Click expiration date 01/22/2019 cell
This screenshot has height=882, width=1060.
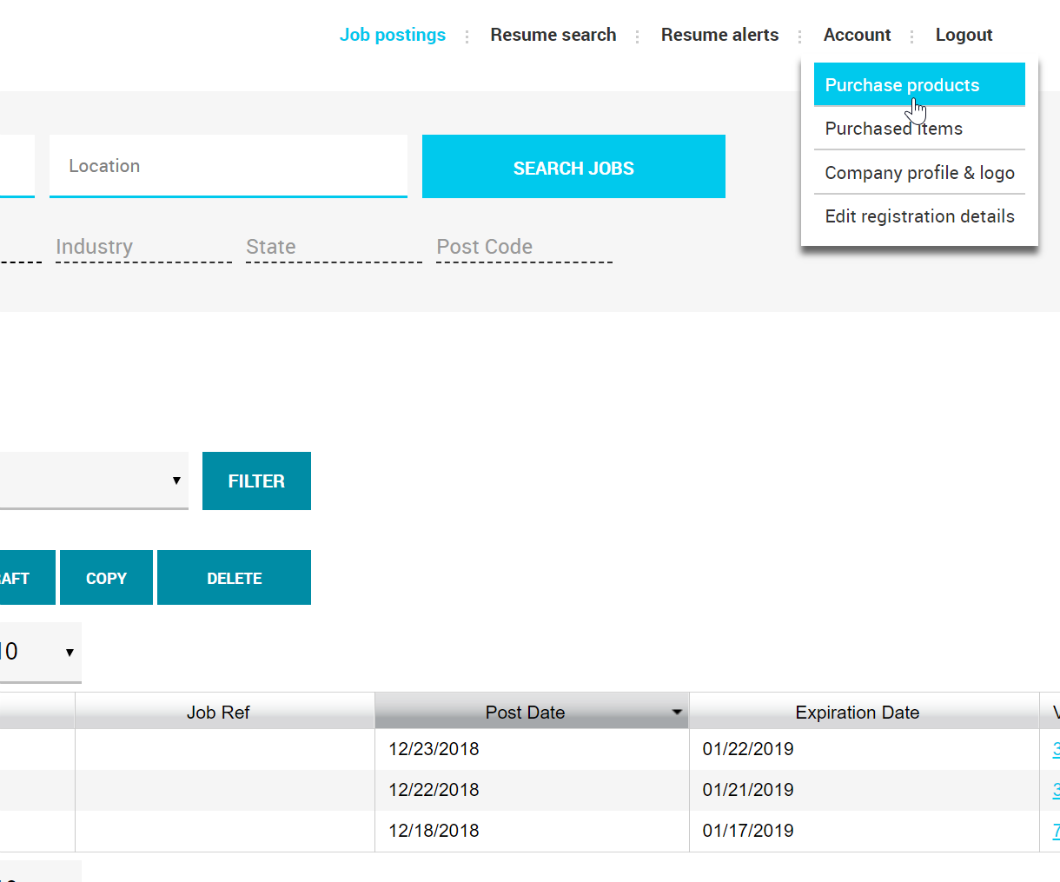point(863,749)
